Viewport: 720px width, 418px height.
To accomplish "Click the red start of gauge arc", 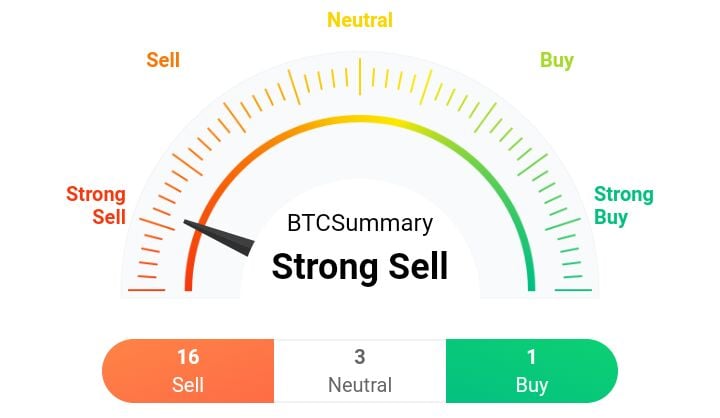I will tap(188, 280).
